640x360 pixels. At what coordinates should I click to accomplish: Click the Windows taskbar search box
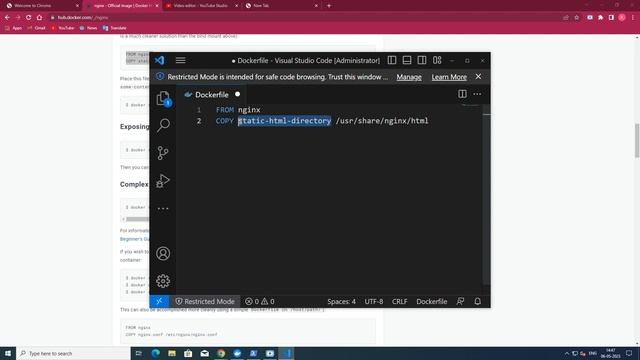click(x=73, y=353)
